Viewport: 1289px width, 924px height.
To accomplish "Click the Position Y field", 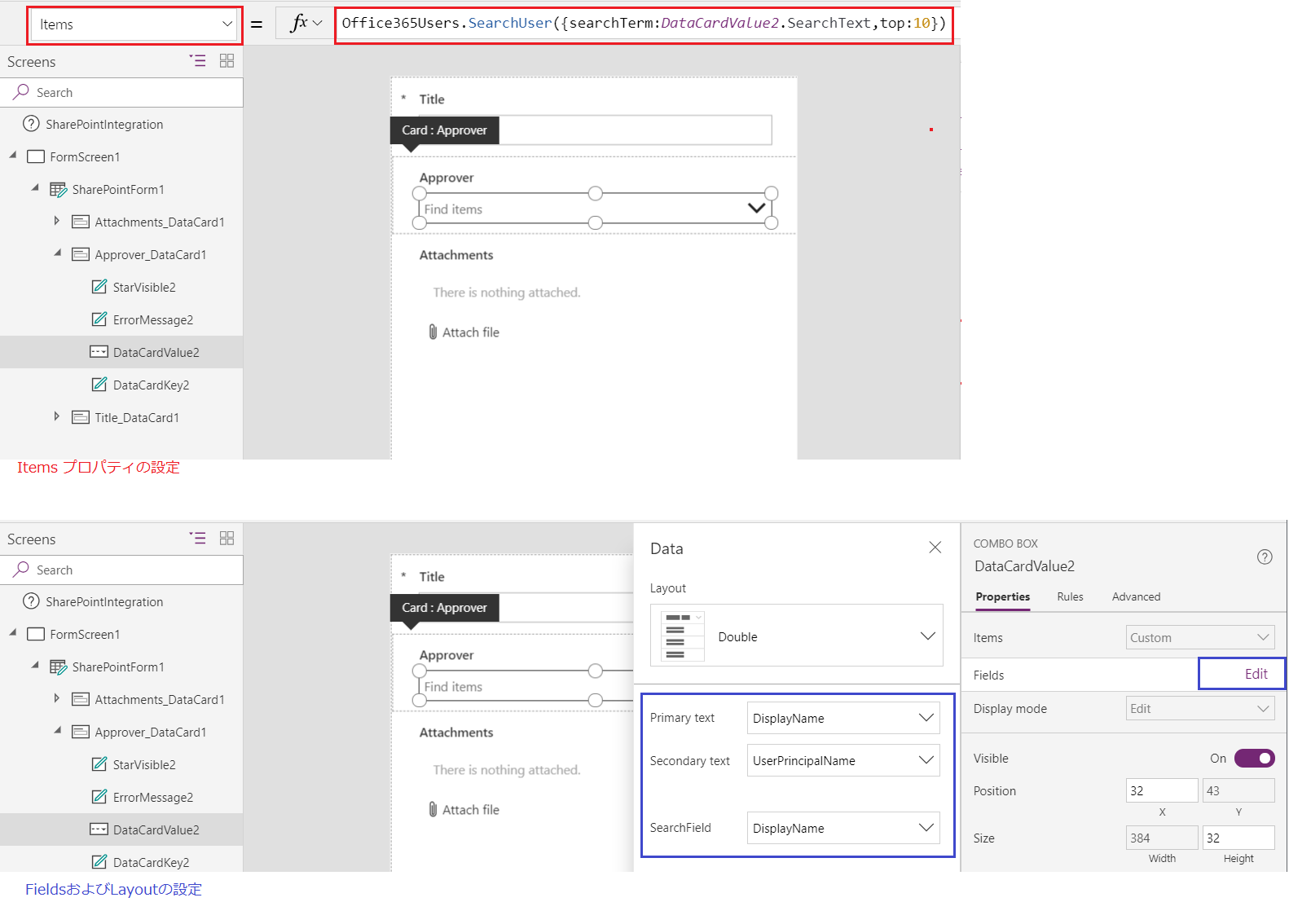I will tap(1238, 790).
